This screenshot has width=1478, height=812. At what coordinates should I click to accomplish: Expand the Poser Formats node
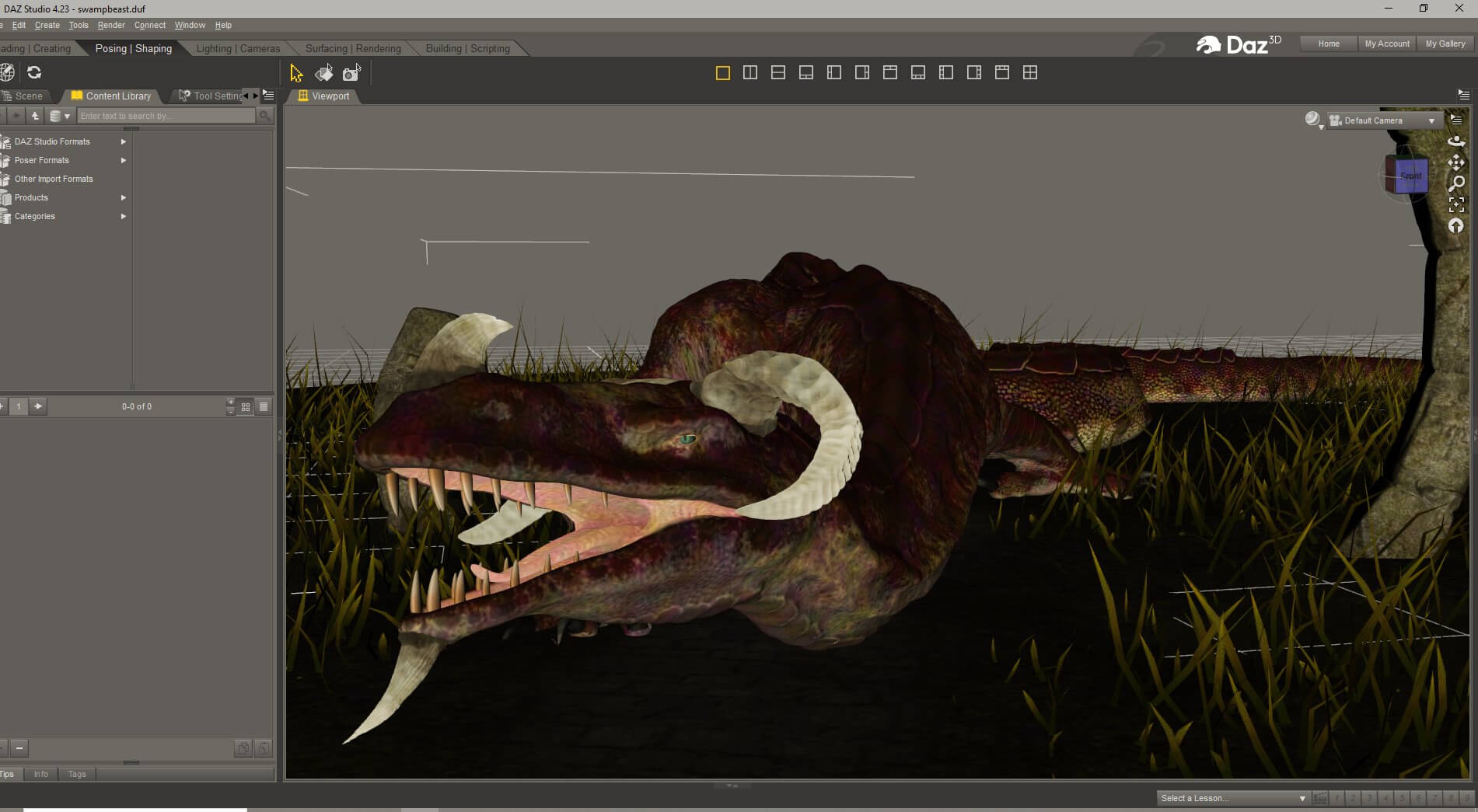point(124,160)
